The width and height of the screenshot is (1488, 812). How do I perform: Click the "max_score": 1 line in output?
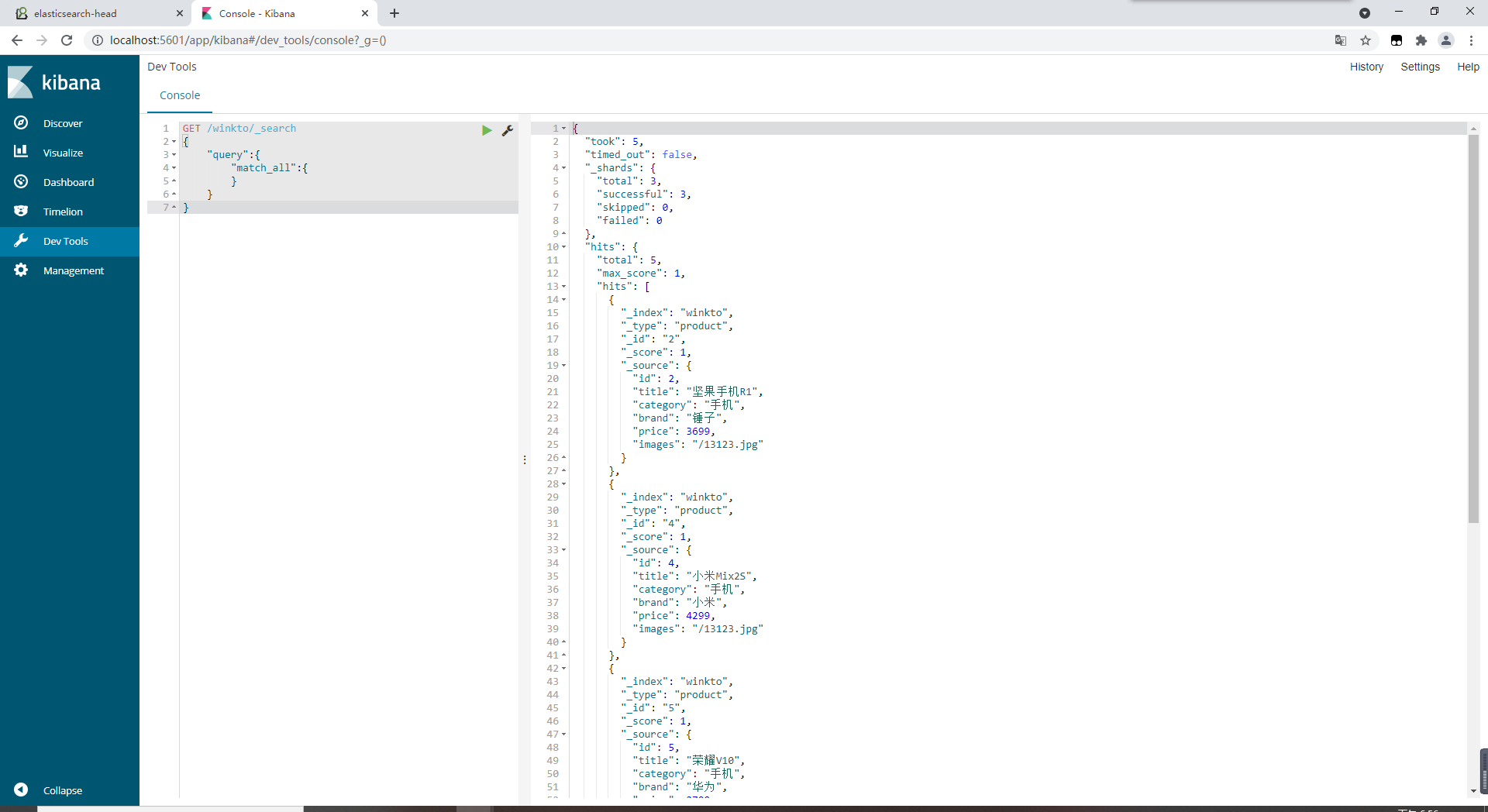pos(641,274)
